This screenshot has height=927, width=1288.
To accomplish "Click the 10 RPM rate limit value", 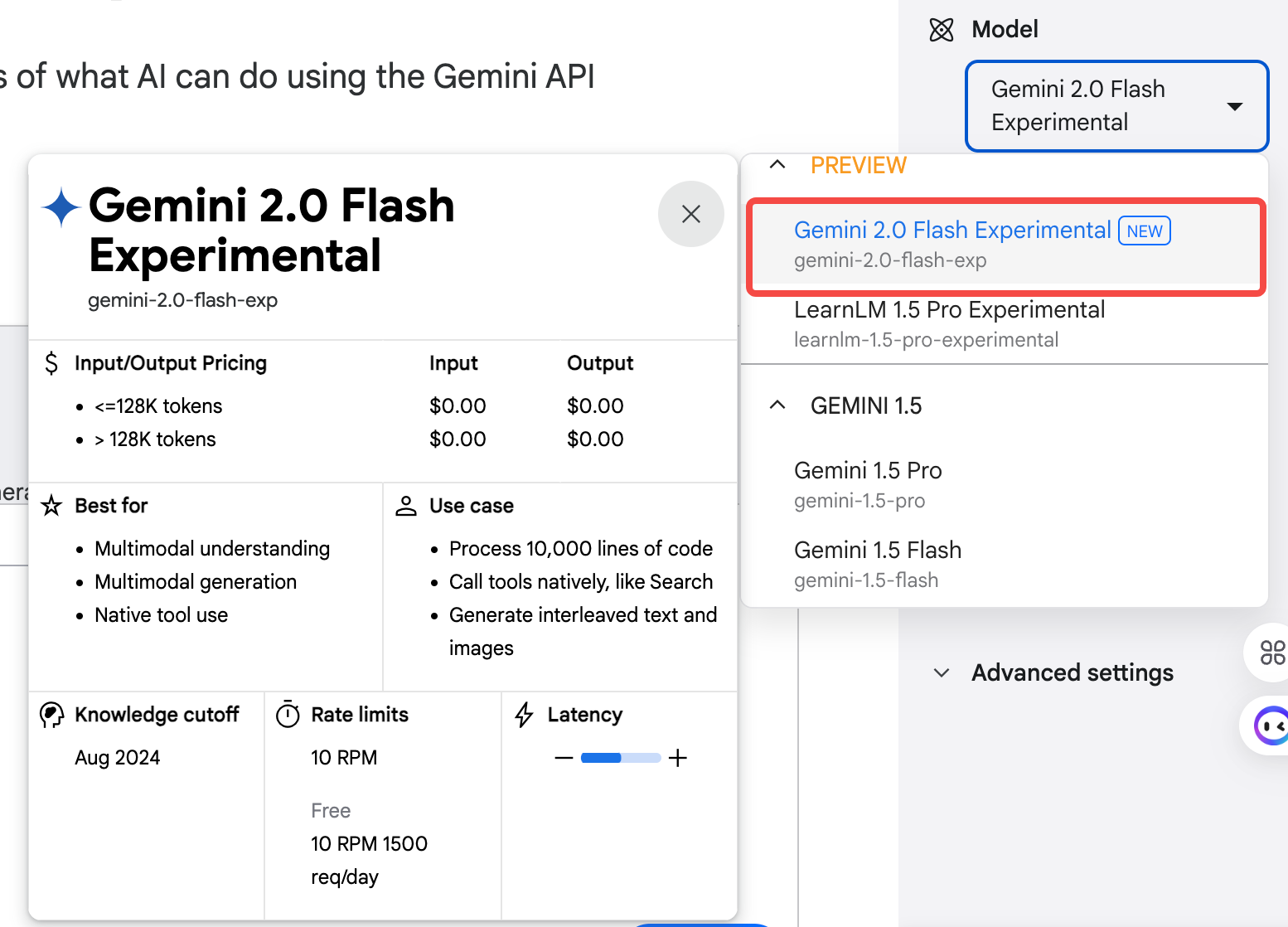I will point(344,758).
